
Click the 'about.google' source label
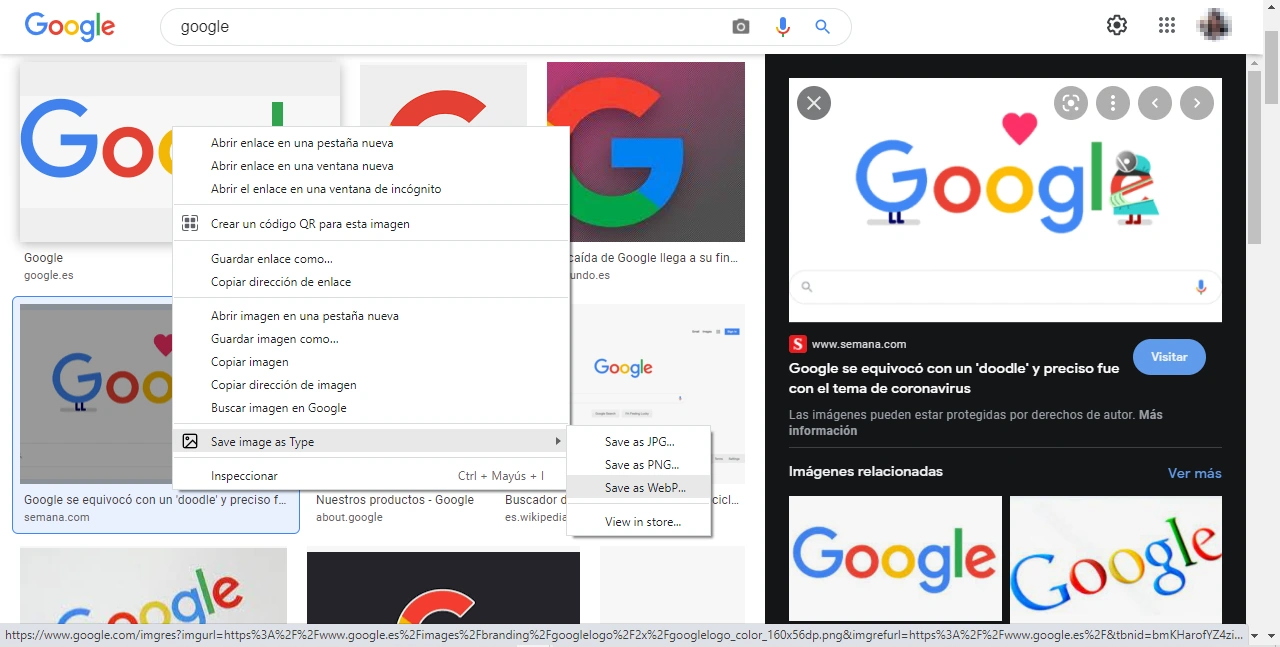(349, 517)
